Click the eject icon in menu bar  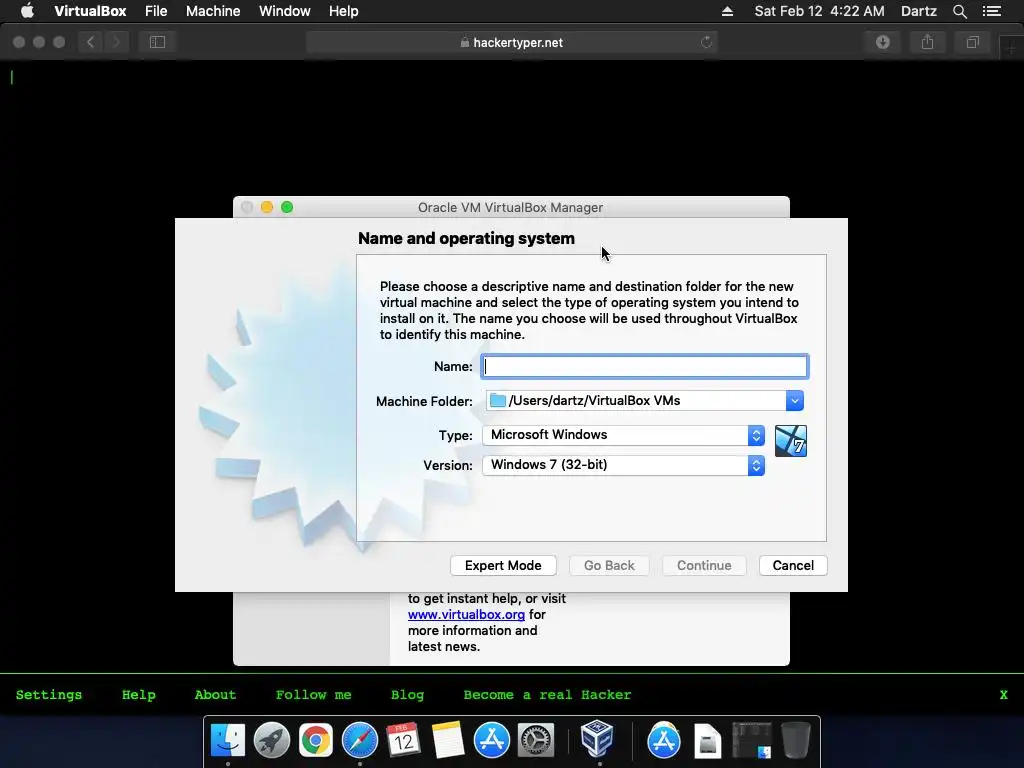tap(727, 11)
